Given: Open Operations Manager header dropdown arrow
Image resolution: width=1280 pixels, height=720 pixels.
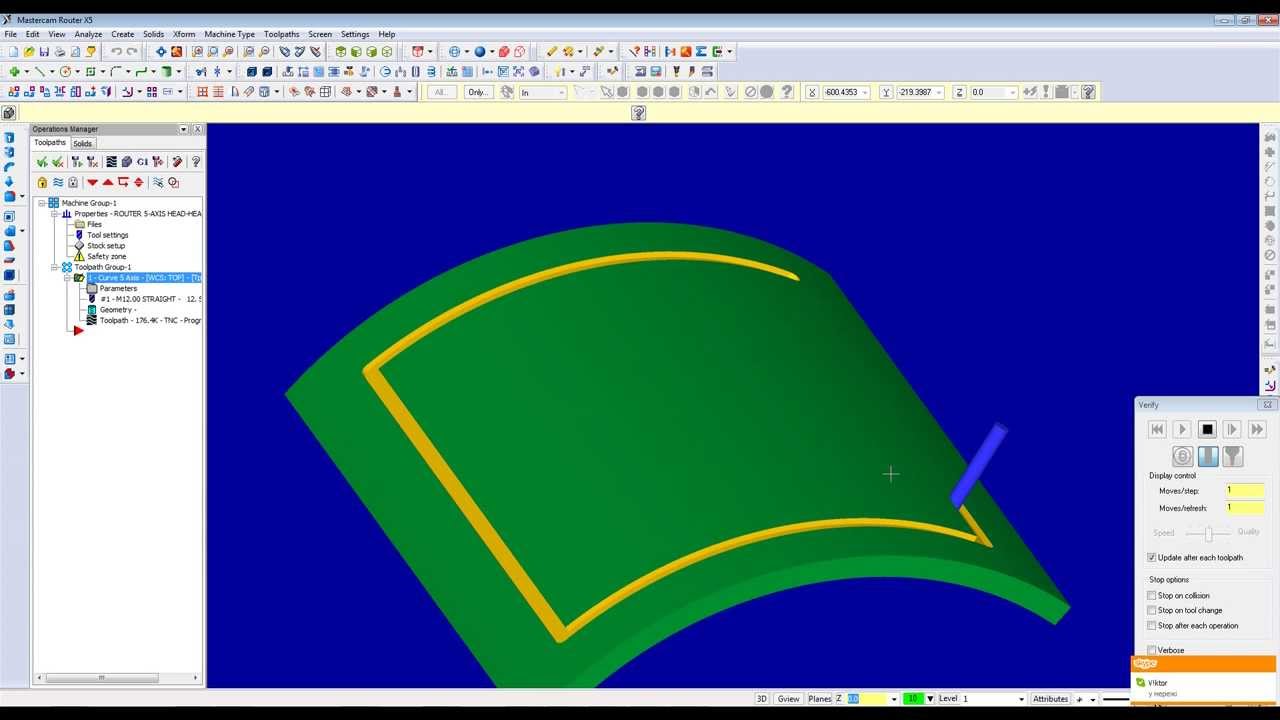Looking at the screenshot, I should (x=183, y=129).
